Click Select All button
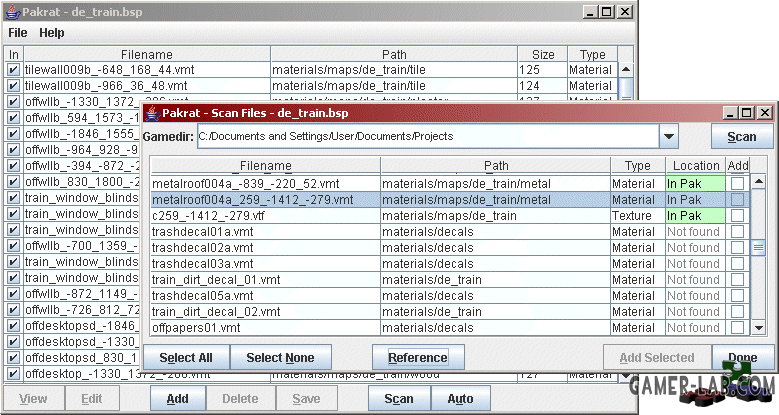779x415 pixels. [186, 358]
